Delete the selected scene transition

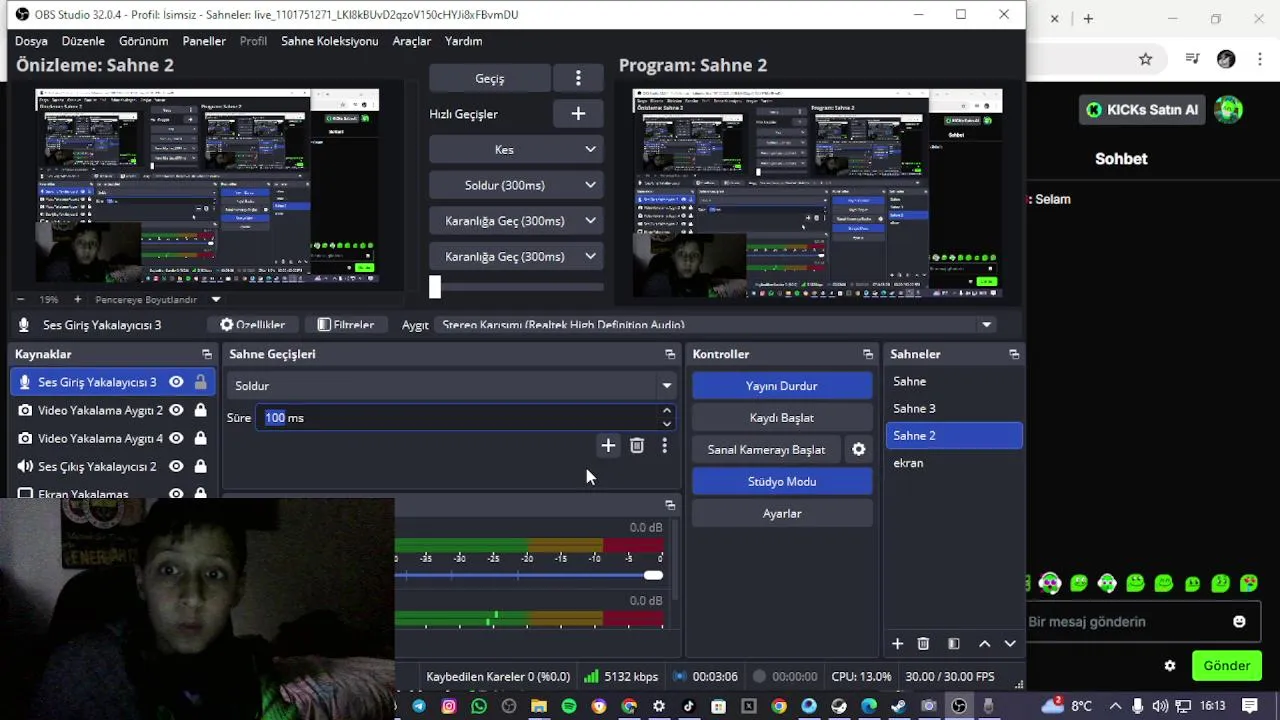tap(637, 445)
